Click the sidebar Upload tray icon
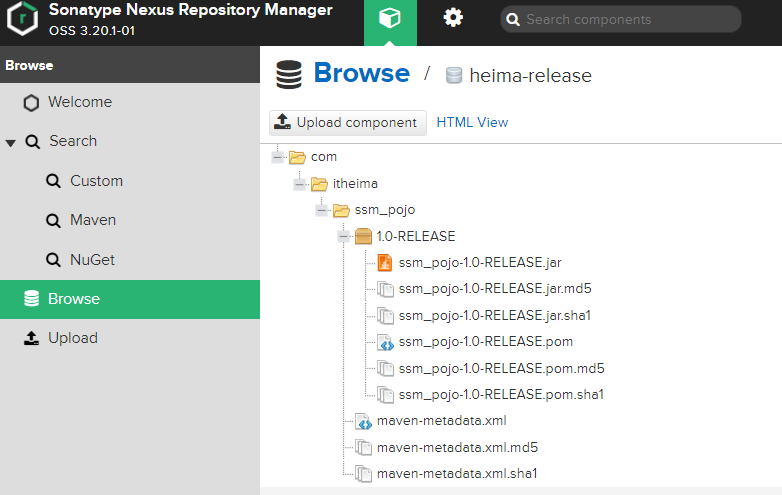Screen dimensions: 782x495 coord(31,338)
